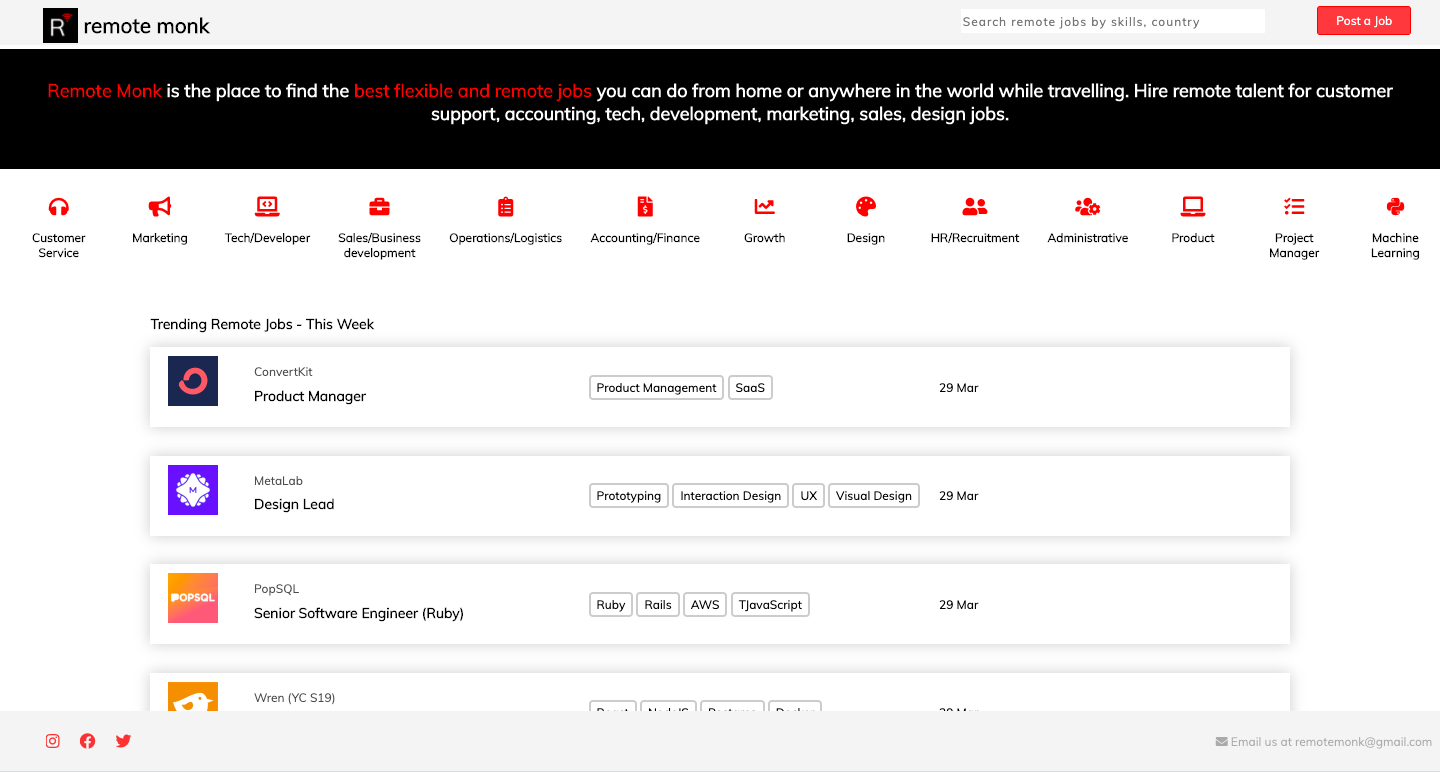Go to remote monk home title
Viewport: 1440px width, 772px height.
tap(146, 26)
